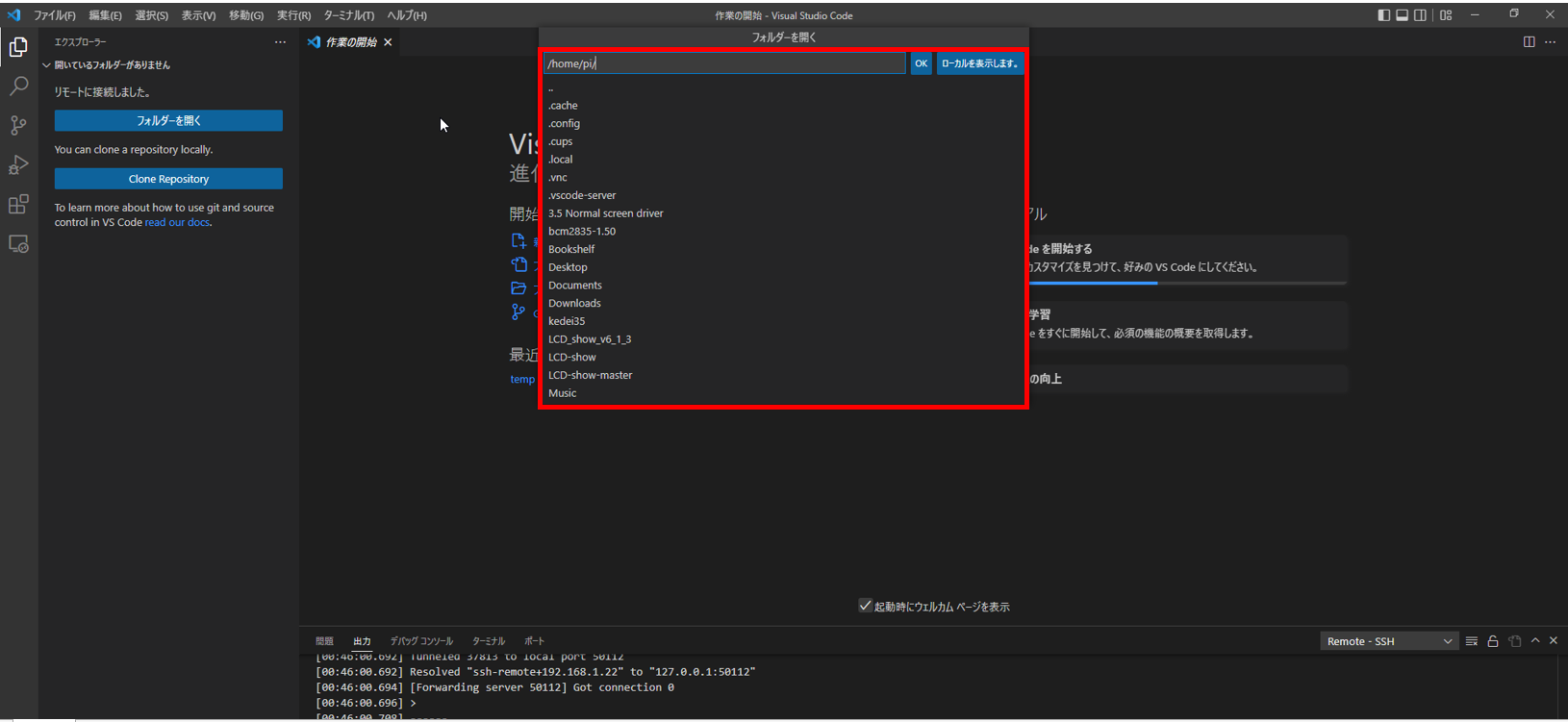Select the .cache folder entry
1568x722 pixels.
[783, 106]
